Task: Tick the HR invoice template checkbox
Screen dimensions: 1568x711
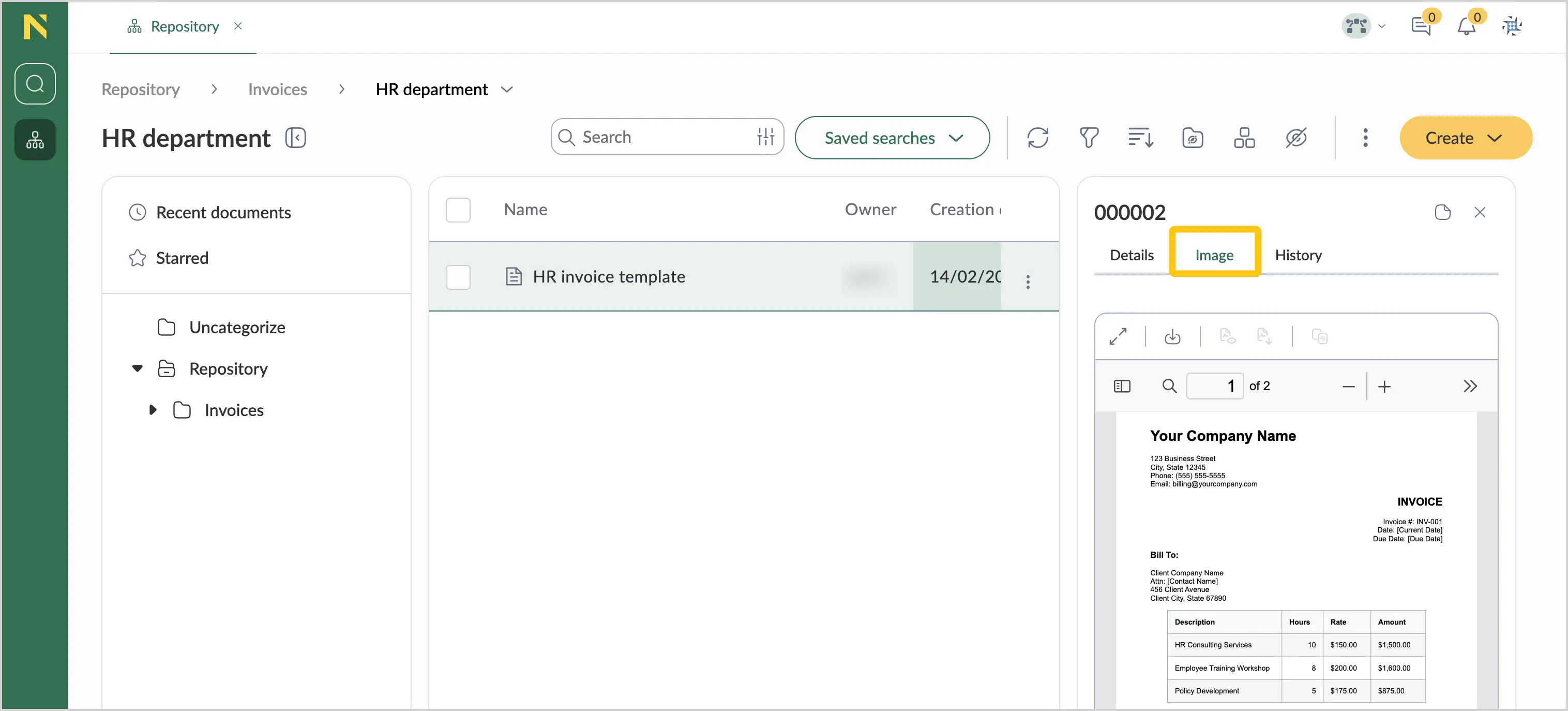Action: click(x=458, y=277)
